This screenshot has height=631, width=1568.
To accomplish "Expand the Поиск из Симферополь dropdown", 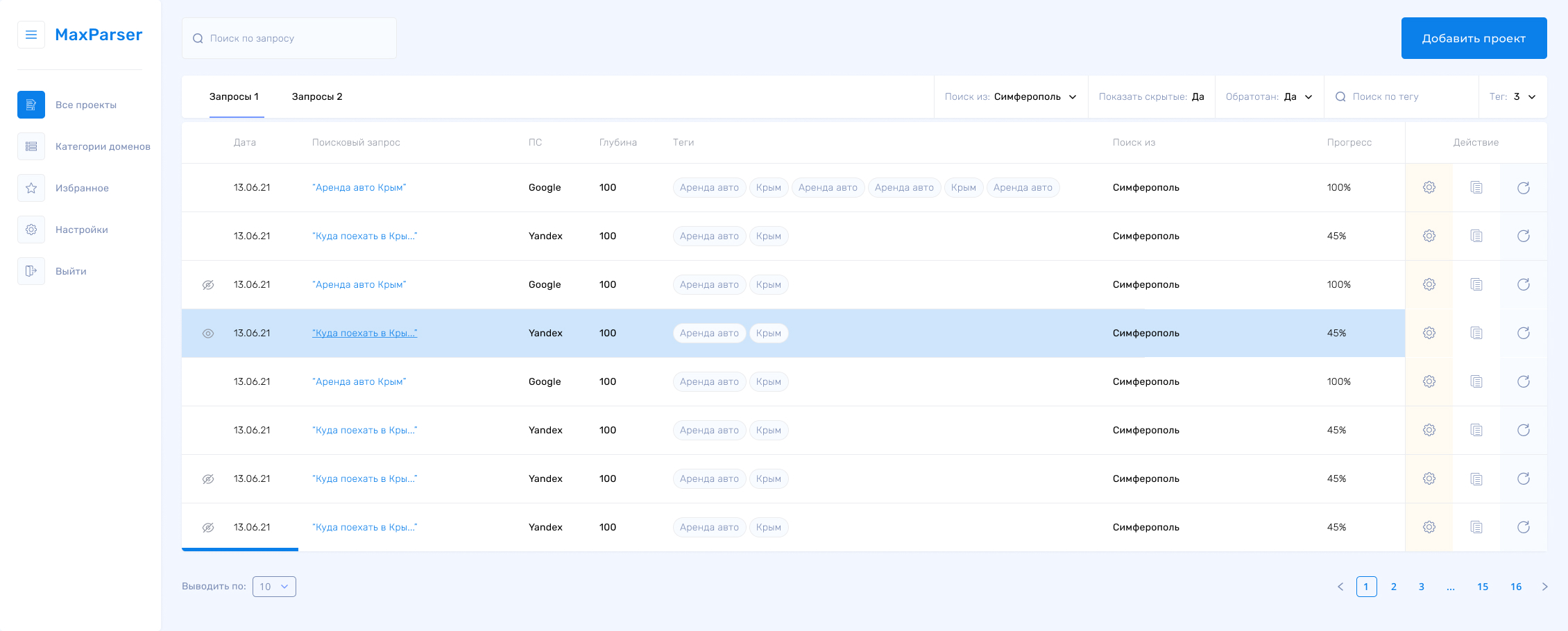I will coord(1011,96).
